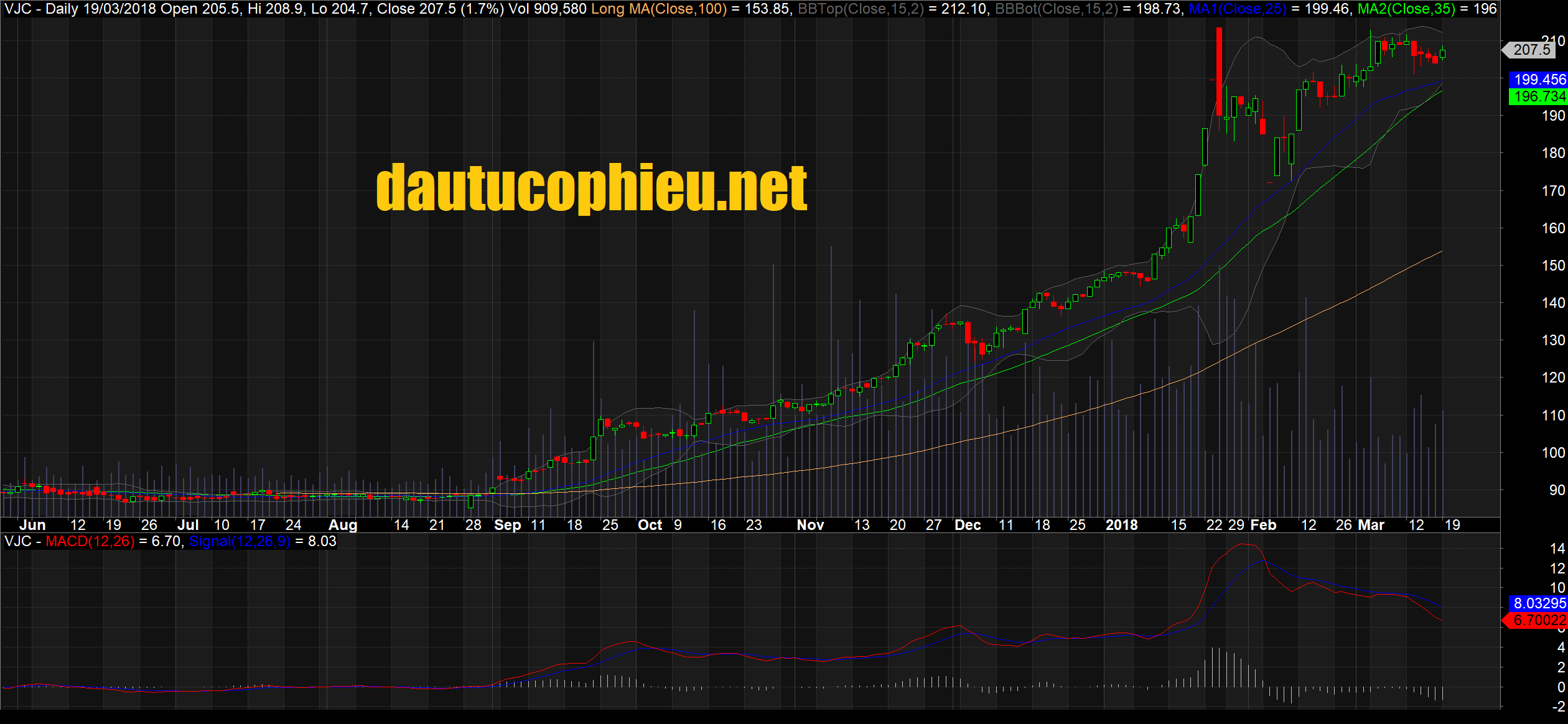Click the 207.5 last price tag
The width and height of the screenshot is (1568, 724).
tap(1531, 50)
